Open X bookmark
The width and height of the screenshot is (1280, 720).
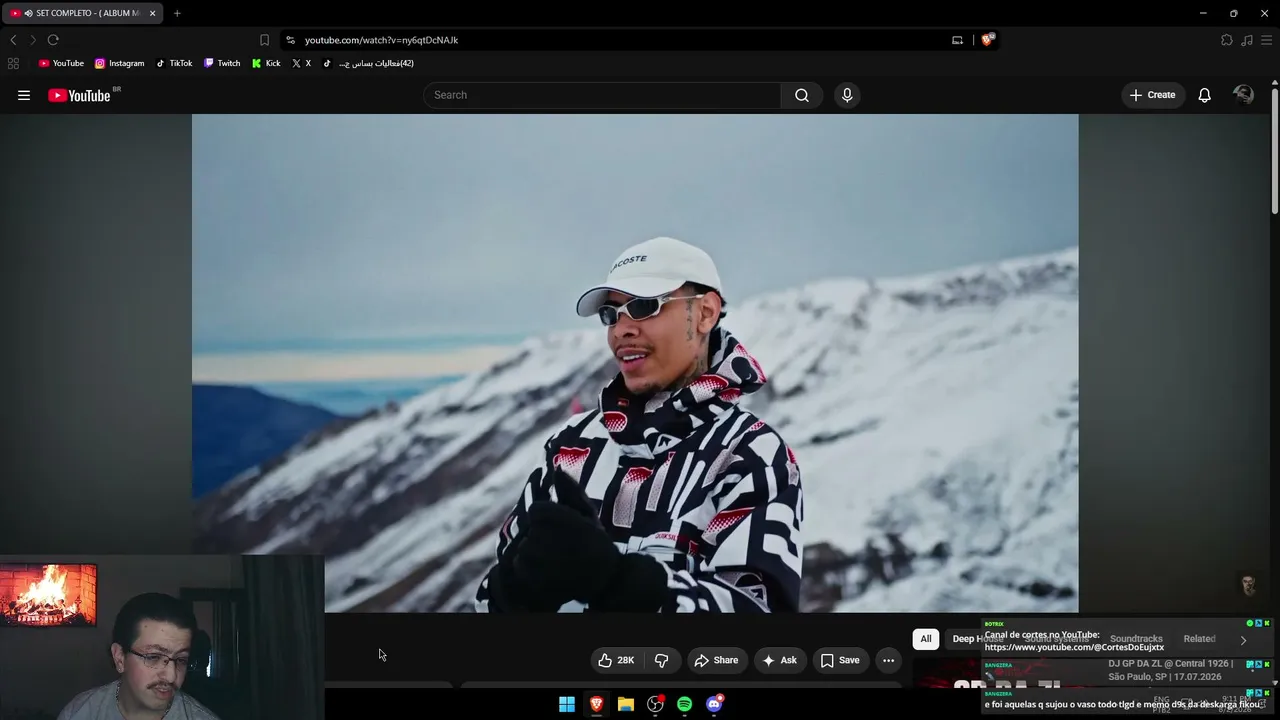click(301, 63)
